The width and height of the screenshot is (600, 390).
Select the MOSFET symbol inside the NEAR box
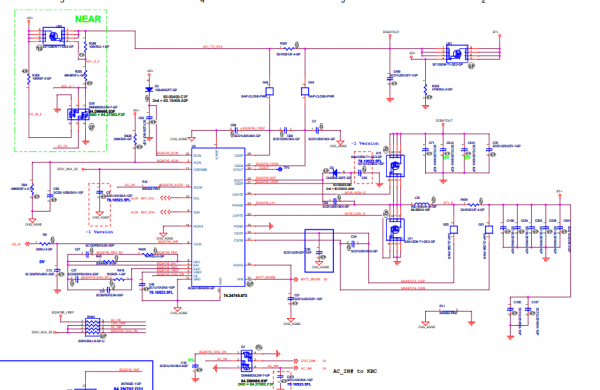coord(54,36)
